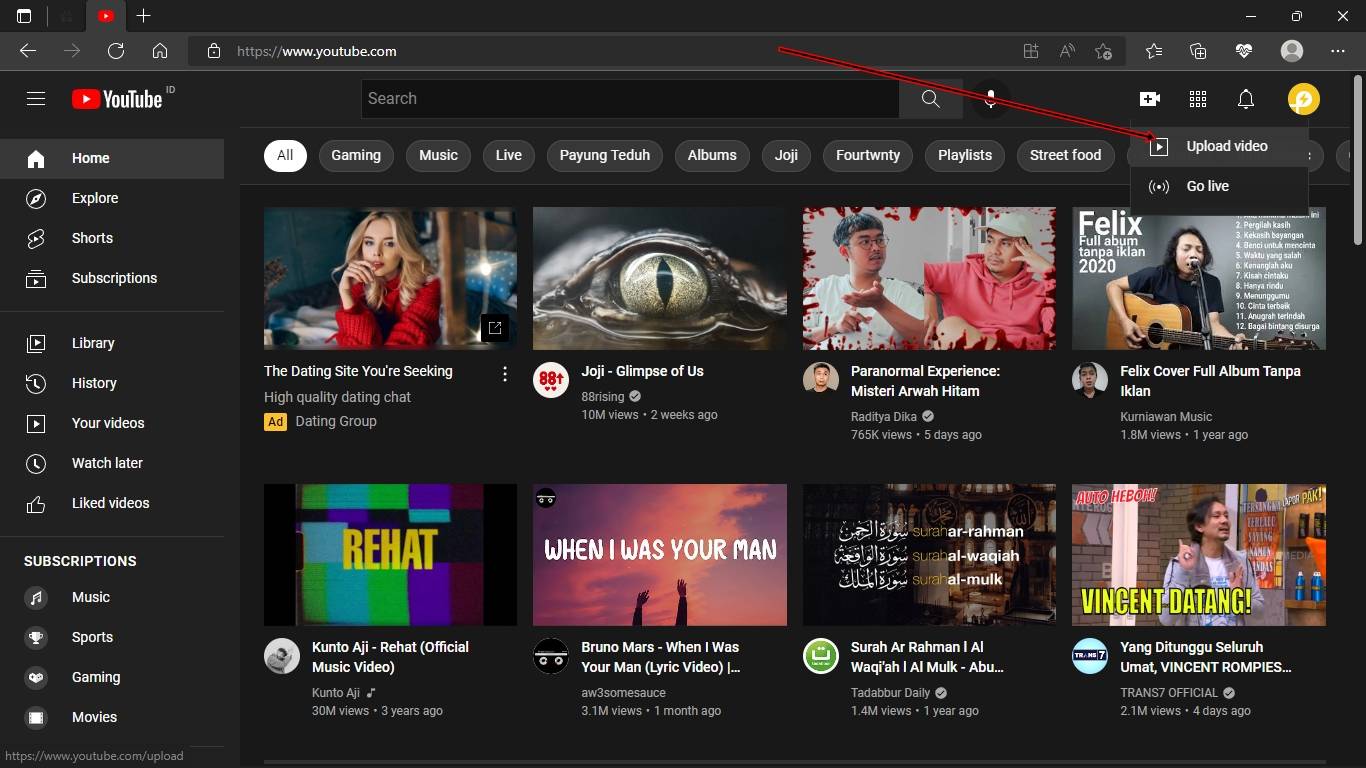The image size is (1366, 768).
Task: Open the dating site ad thumbnail
Action: tap(390, 278)
